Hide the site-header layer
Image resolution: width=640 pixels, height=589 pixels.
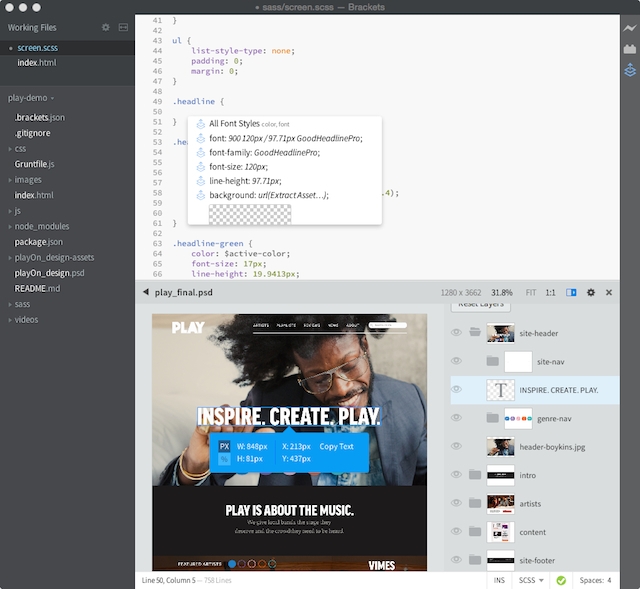tap(456, 333)
